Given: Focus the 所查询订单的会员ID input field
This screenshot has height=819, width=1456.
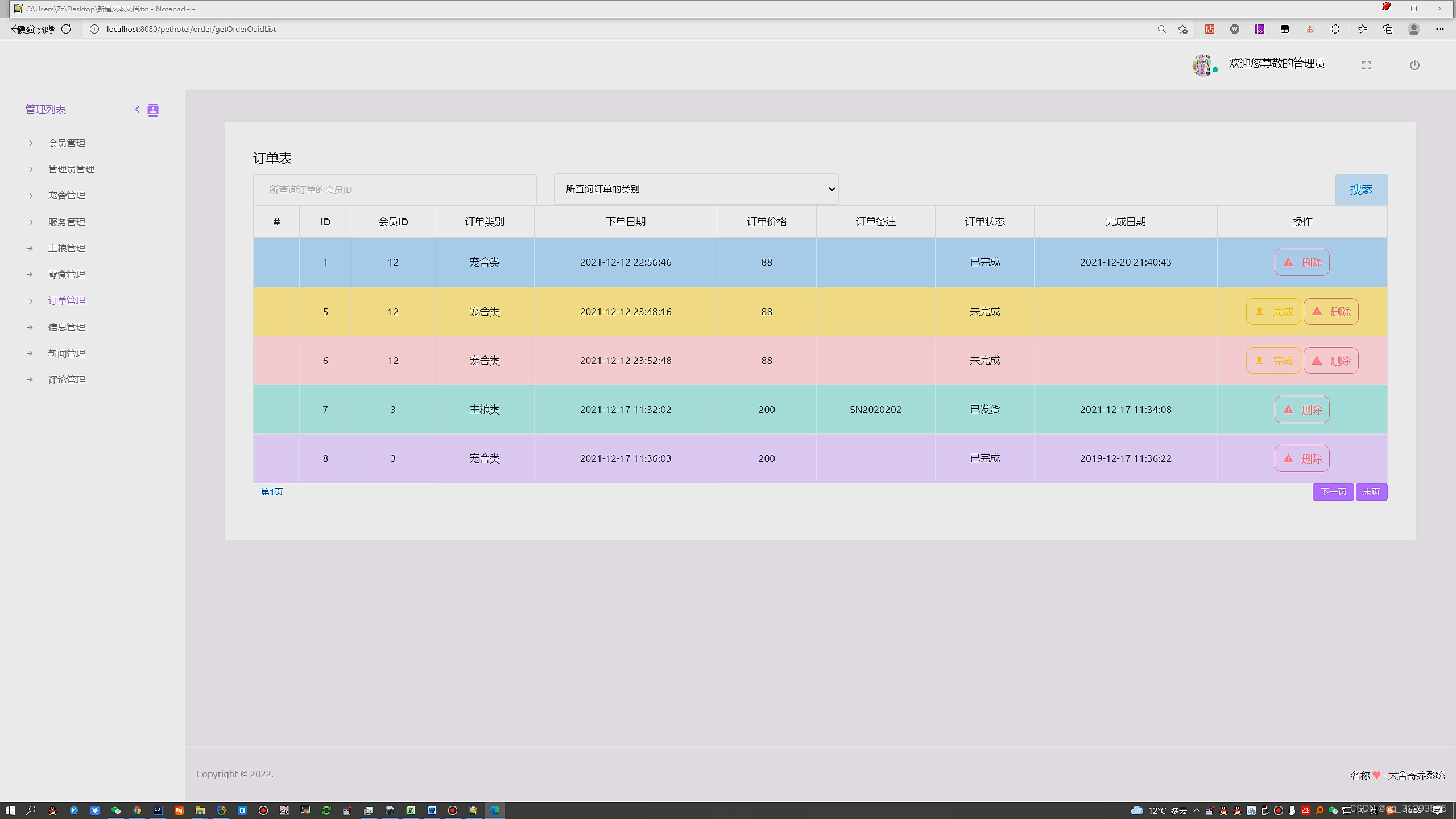Looking at the screenshot, I should pos(395,189).
